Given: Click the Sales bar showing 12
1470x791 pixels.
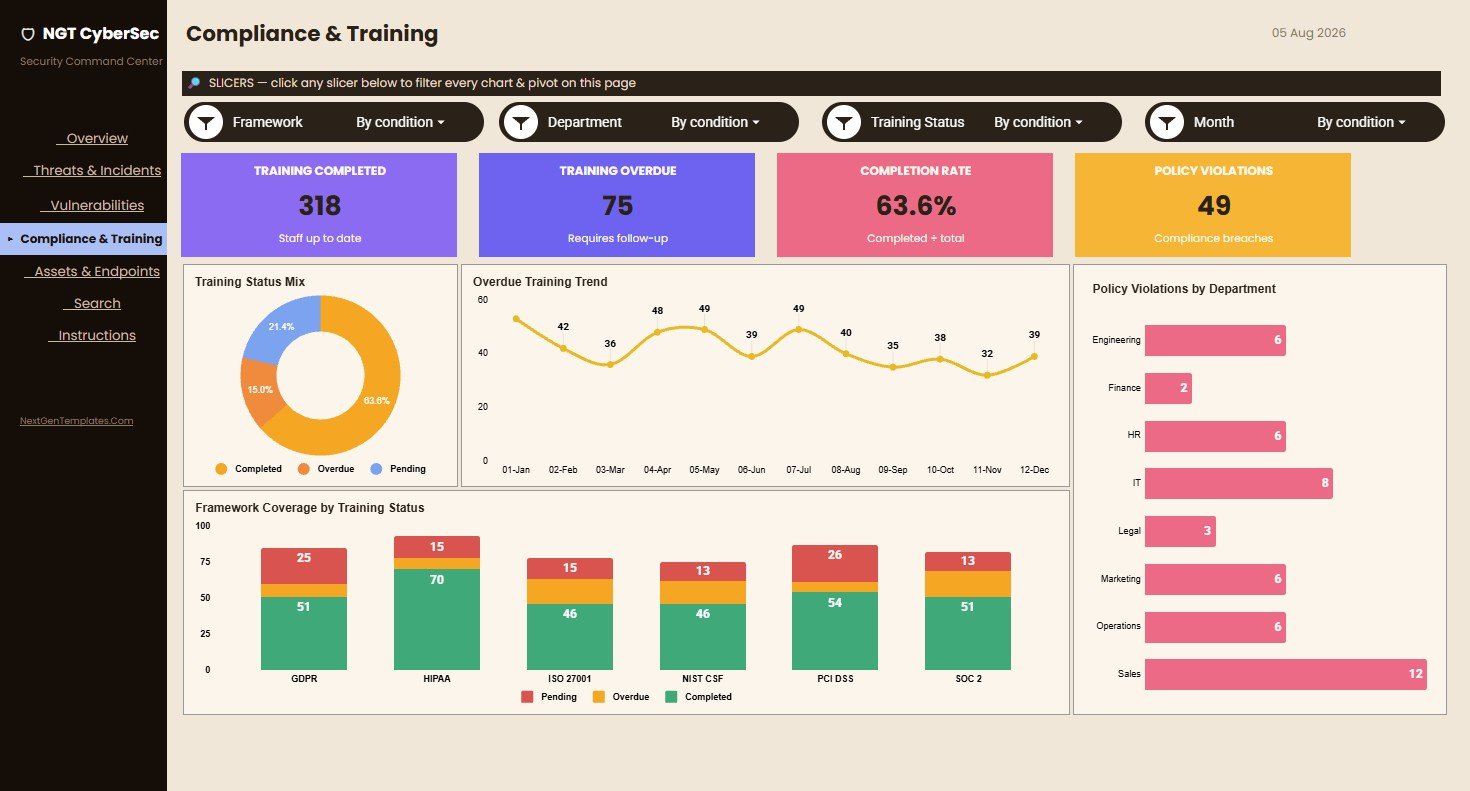Looking at the screenshot, I should [1285, 674].
